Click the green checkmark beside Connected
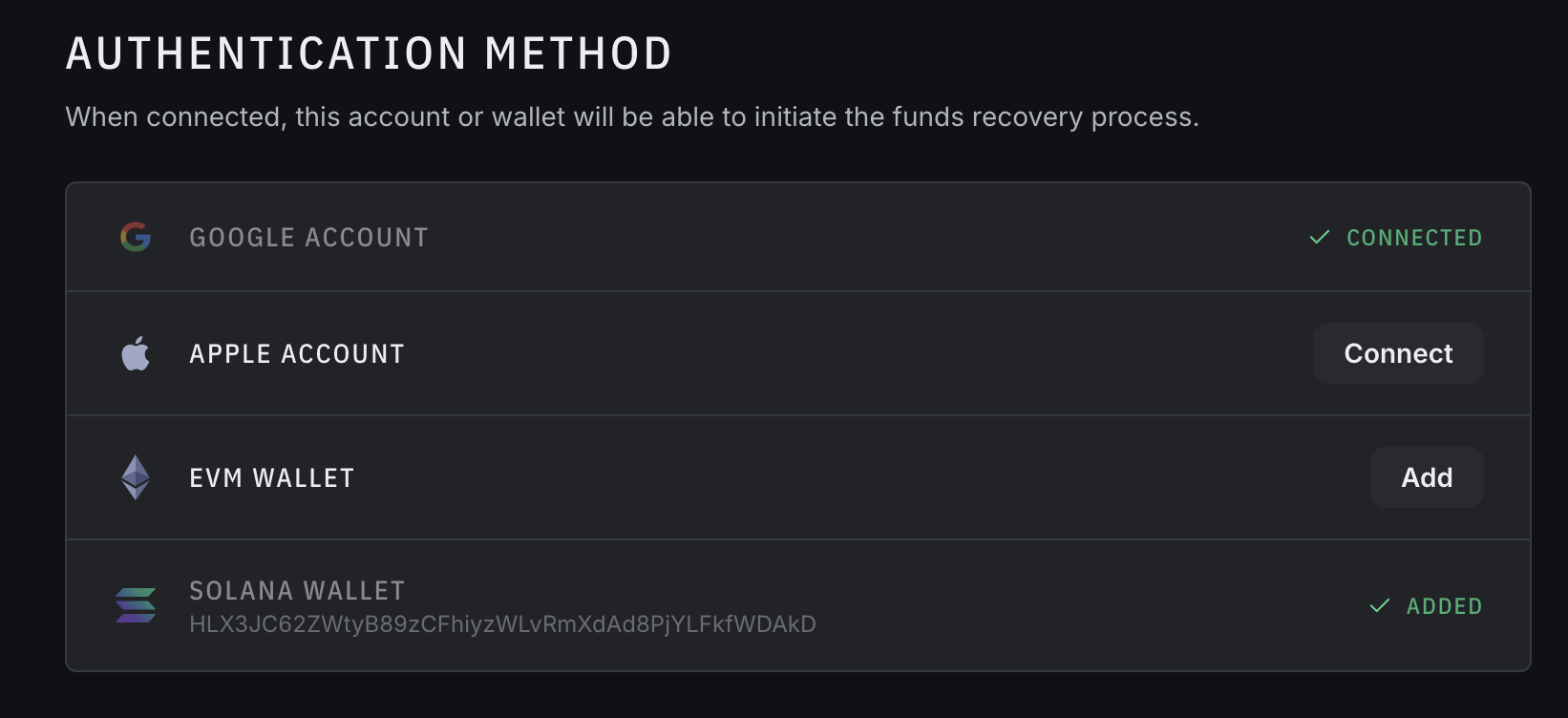 click(1320, 237)
